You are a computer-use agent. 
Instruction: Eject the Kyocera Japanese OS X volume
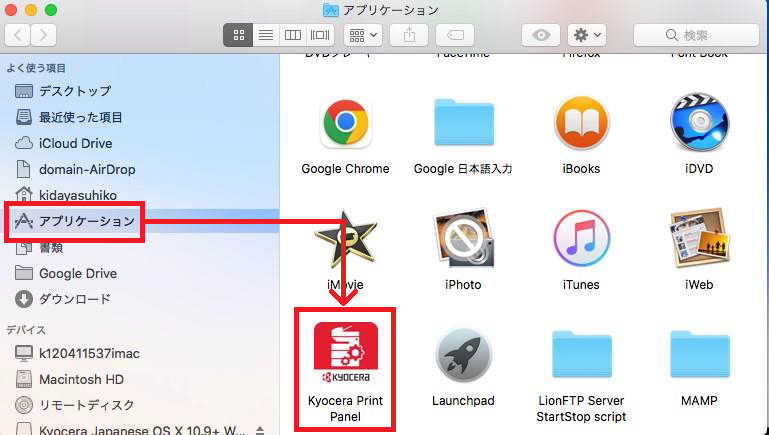(x=261, y=430)
